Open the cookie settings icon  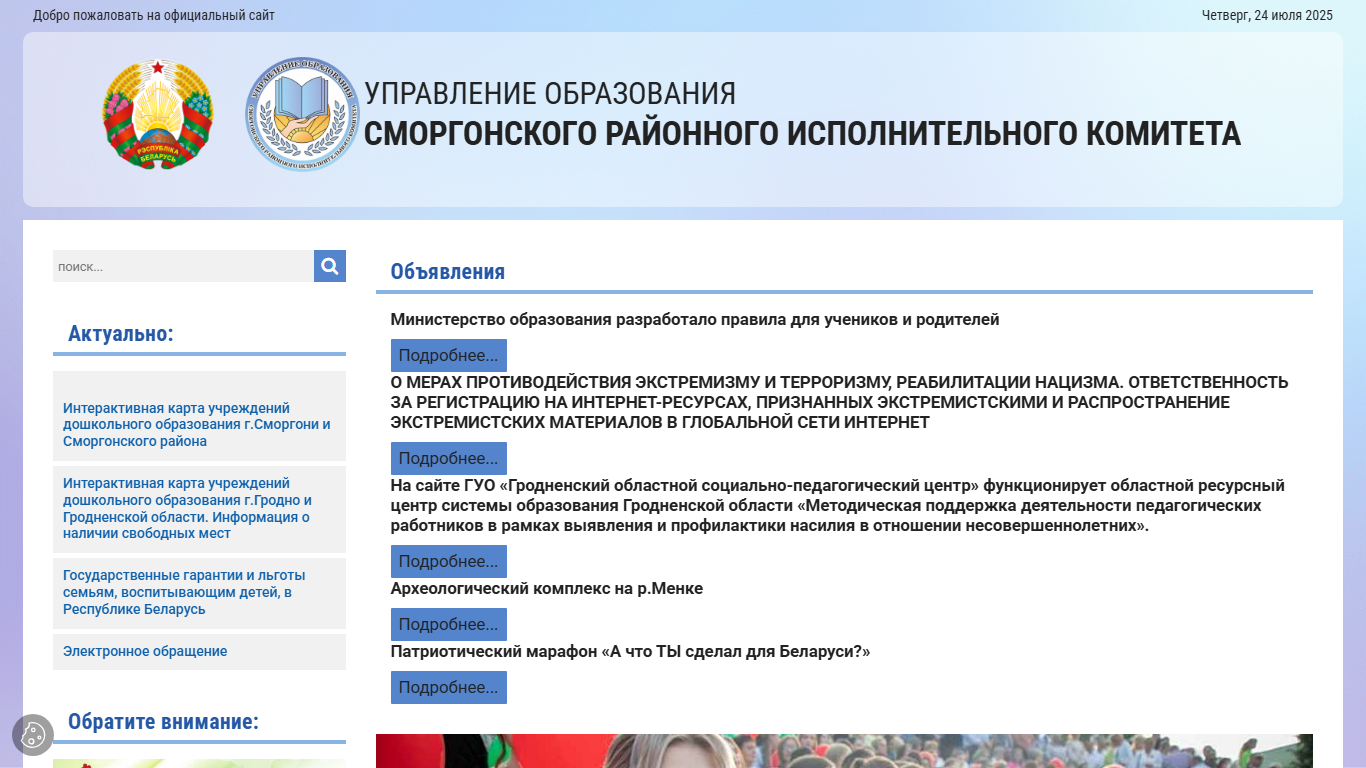[x=33, y=735]
